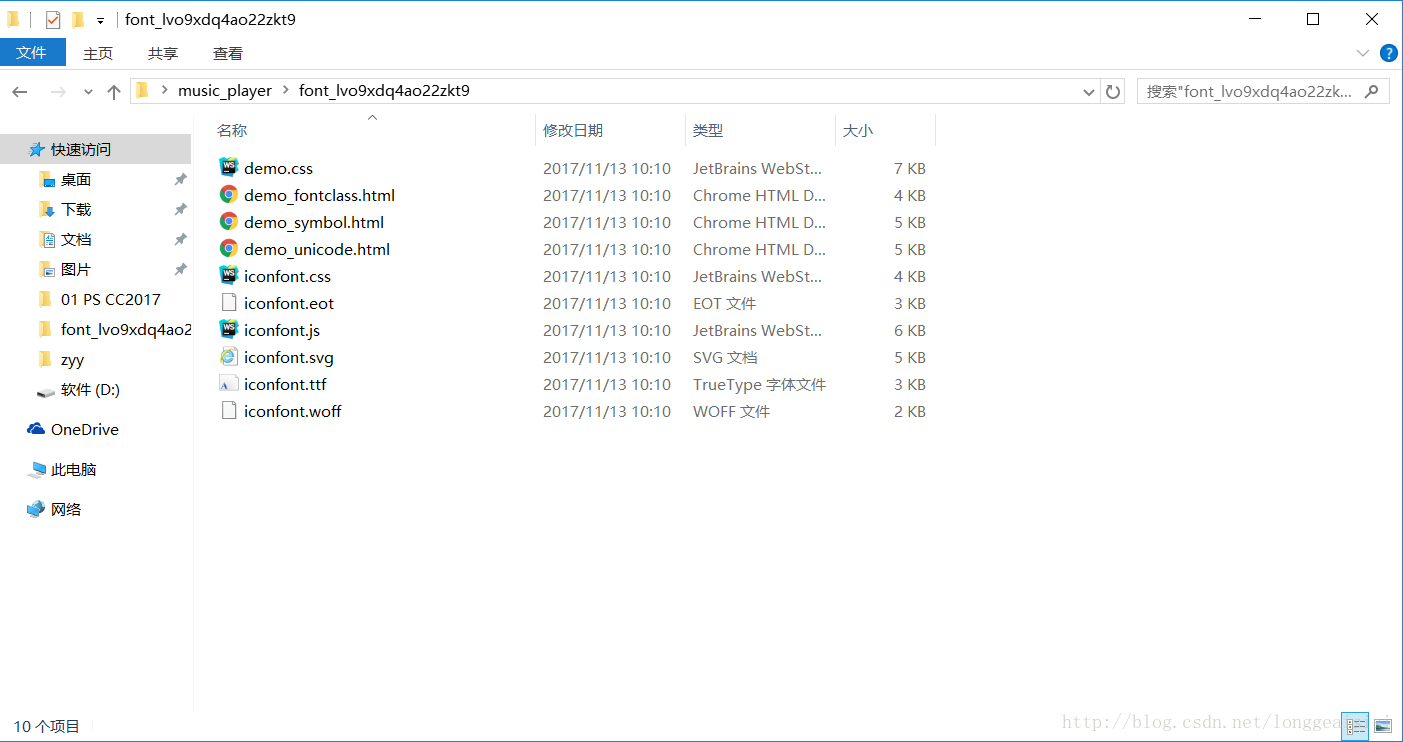This screenshot has height=742, width=1403.
Task: Go forward with the right arrow button
Action: tap(58, 91)
